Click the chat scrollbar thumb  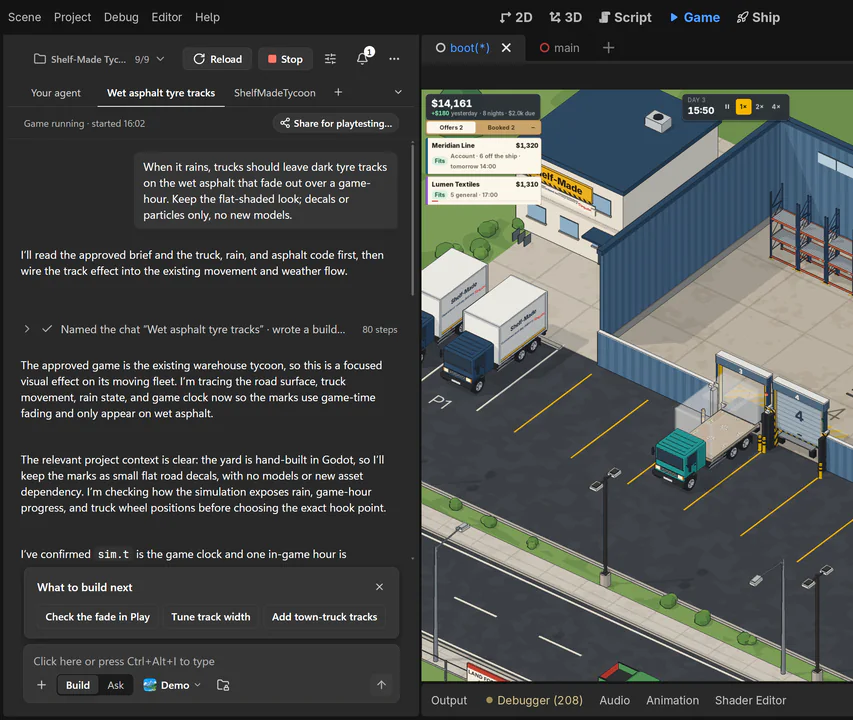tap(413, 218)
